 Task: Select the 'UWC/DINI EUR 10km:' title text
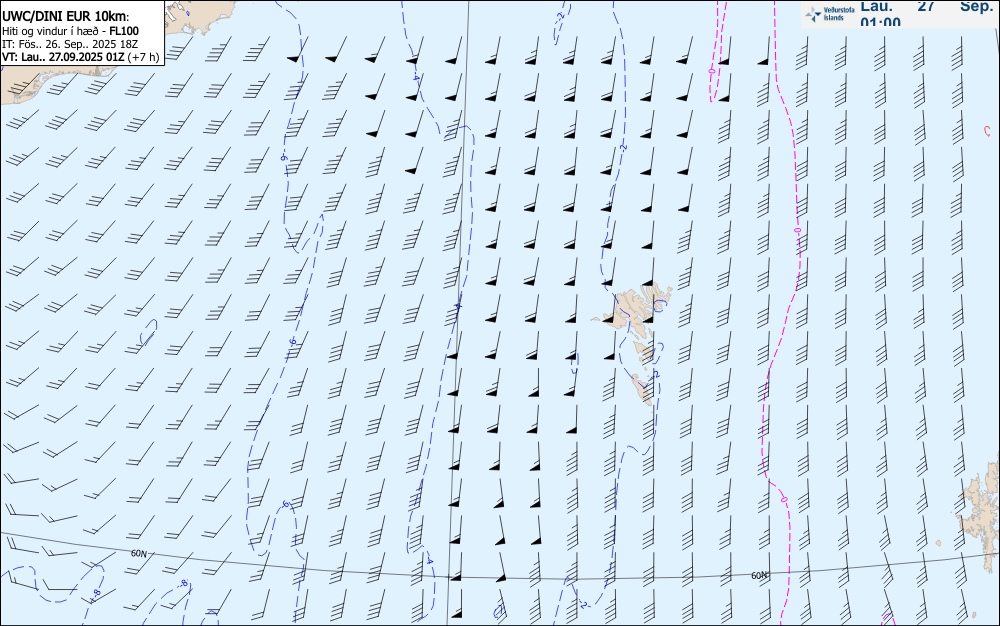pyautogui.click(x=66, y=17)
